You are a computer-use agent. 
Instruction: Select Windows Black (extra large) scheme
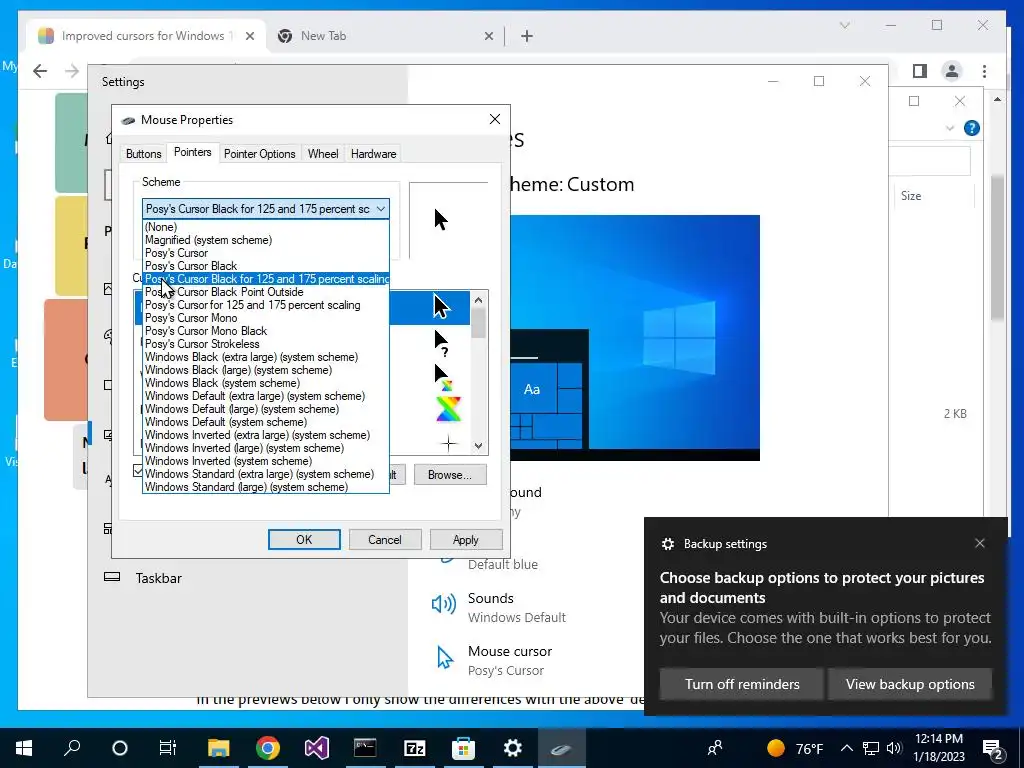point(266,357)
